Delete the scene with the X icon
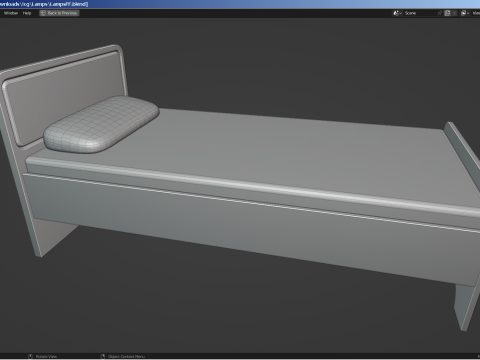The height and width of the screenshot is (360, 480). click(454, 13)
